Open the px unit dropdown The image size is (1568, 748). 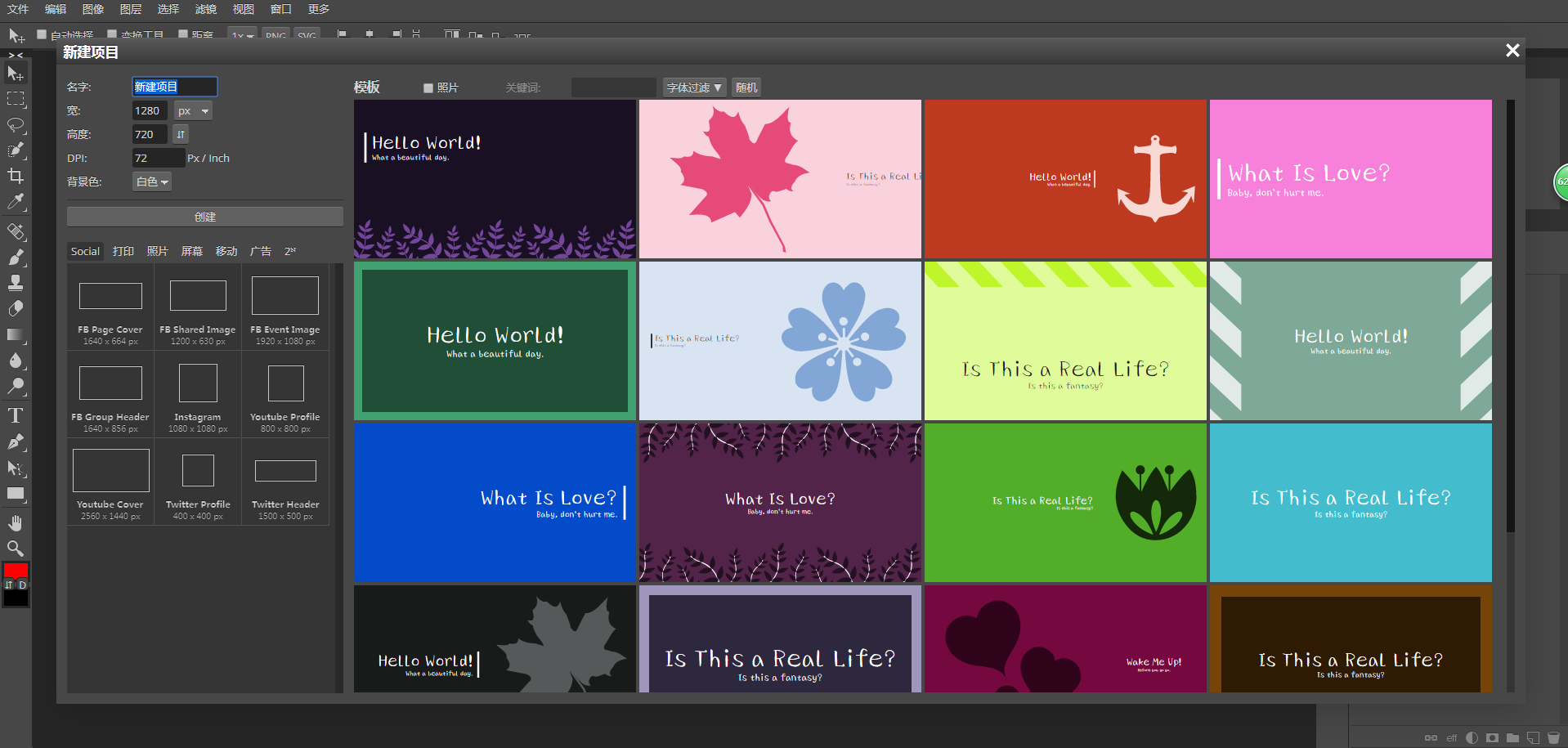[x=194, y=111]
